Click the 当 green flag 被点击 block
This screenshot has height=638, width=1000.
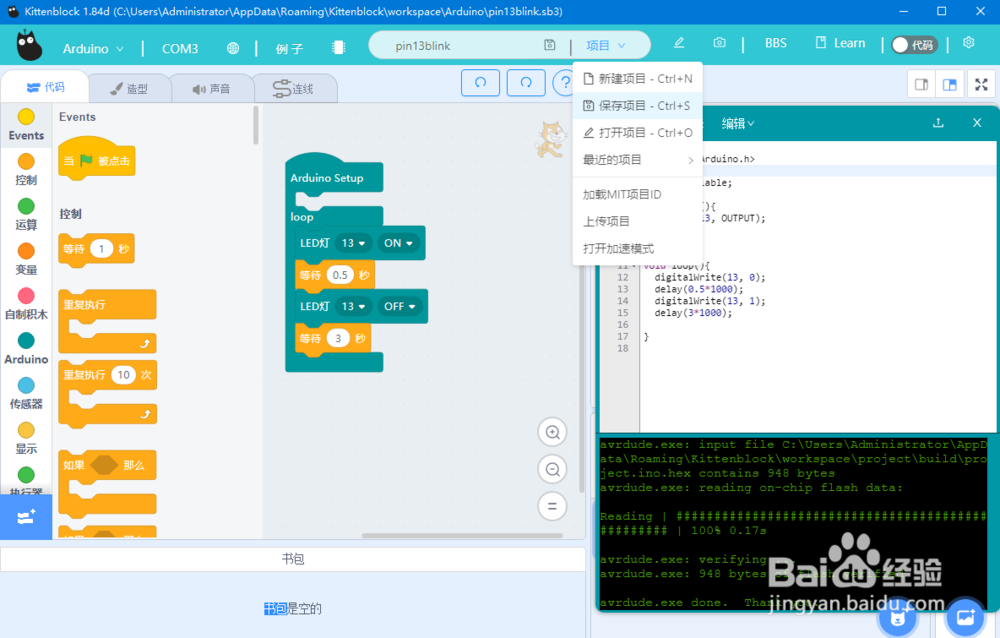click(x=96, y=159)
